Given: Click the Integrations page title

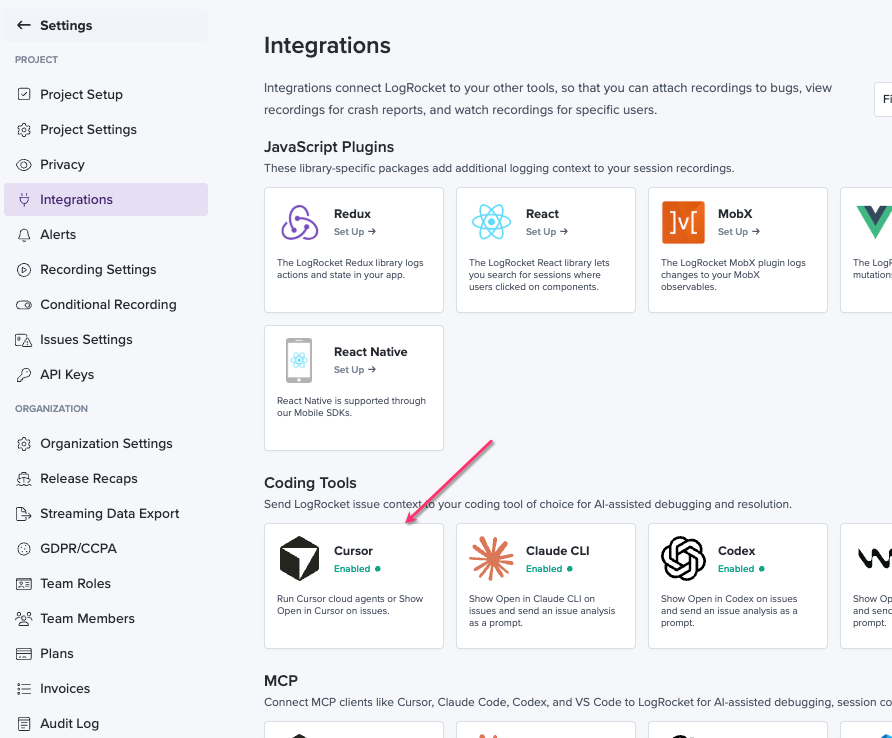Looking at the screenshot, I should click(327, 46).
